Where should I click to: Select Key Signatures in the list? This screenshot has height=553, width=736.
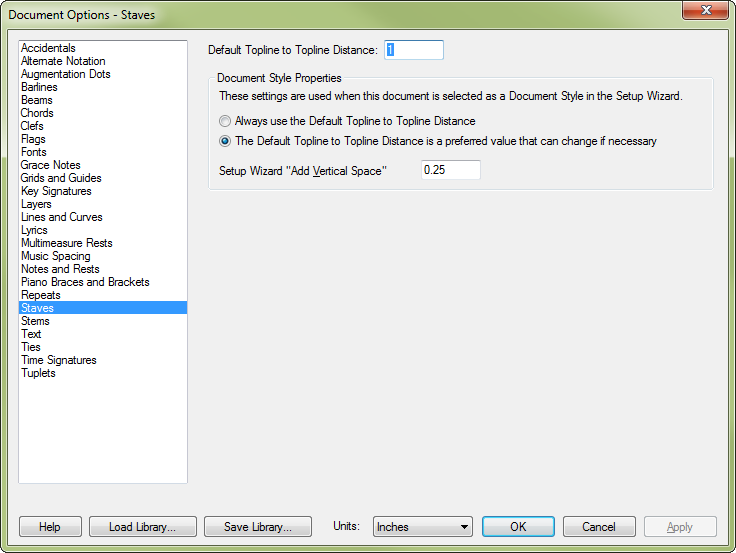56,191
